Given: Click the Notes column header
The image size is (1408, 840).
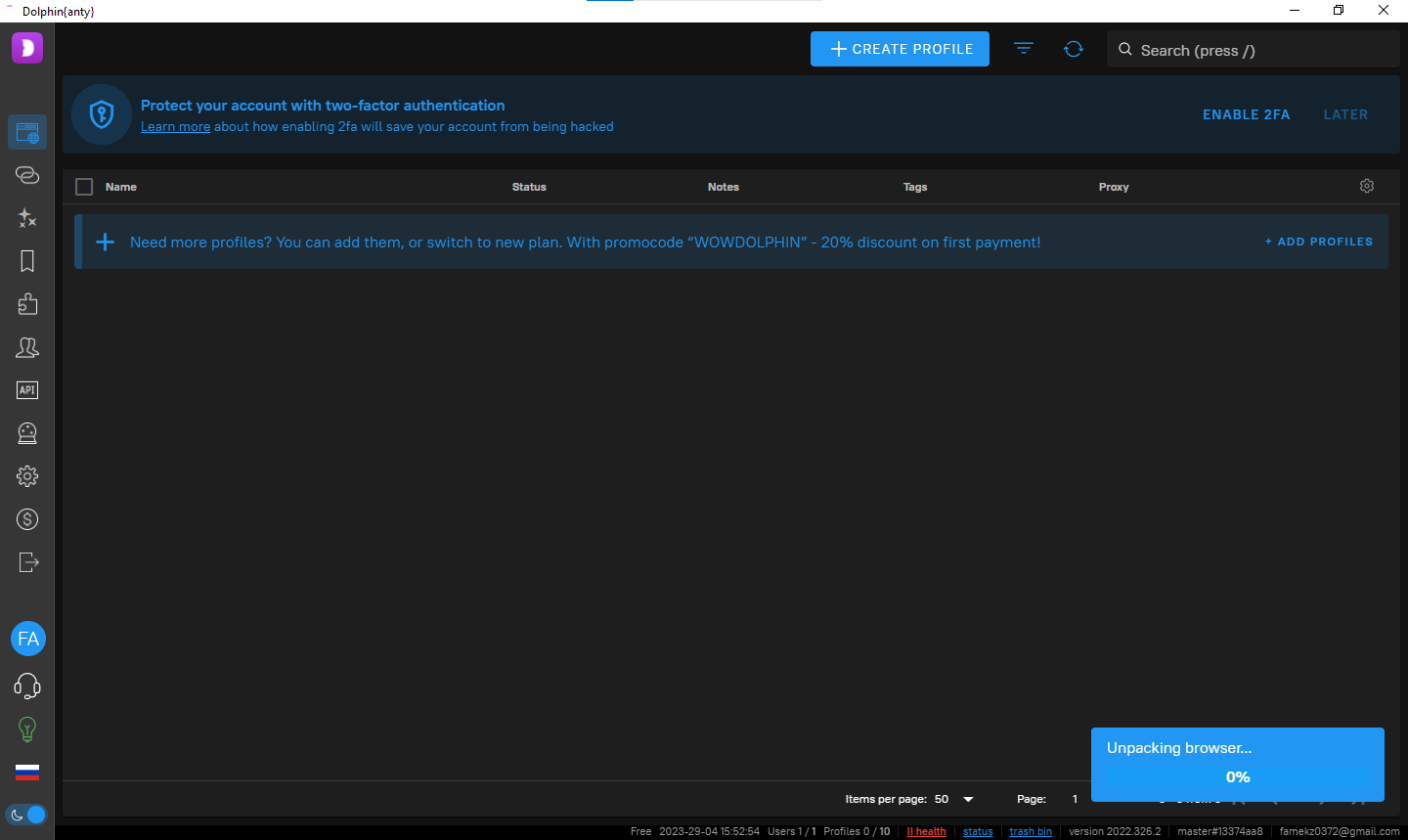Looking at the screenshot, I should (x=724, y=187).
